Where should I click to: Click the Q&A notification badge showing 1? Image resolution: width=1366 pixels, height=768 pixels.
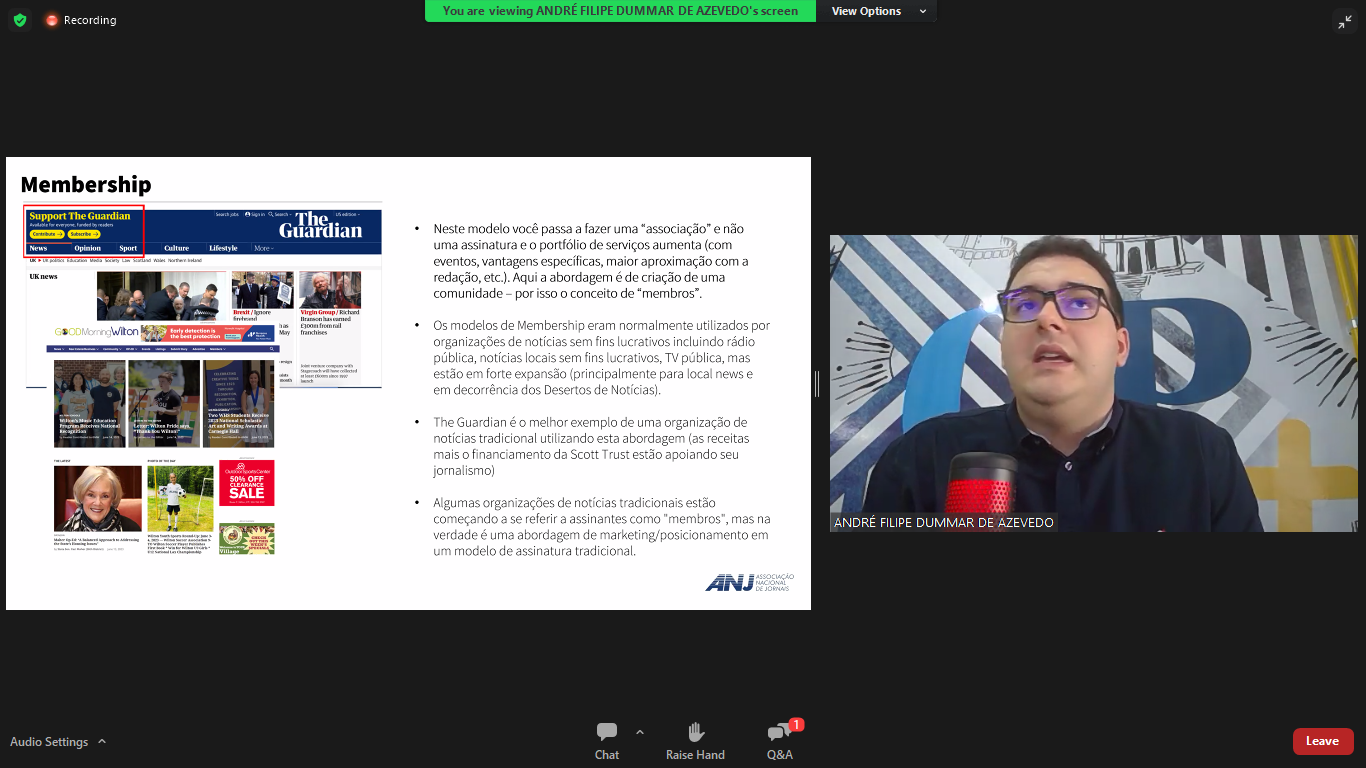point(796,725)
